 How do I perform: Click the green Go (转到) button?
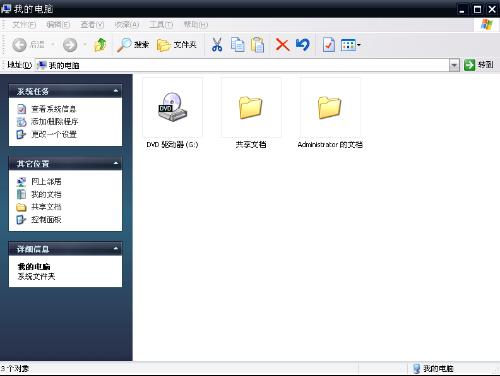click(479, 65)
